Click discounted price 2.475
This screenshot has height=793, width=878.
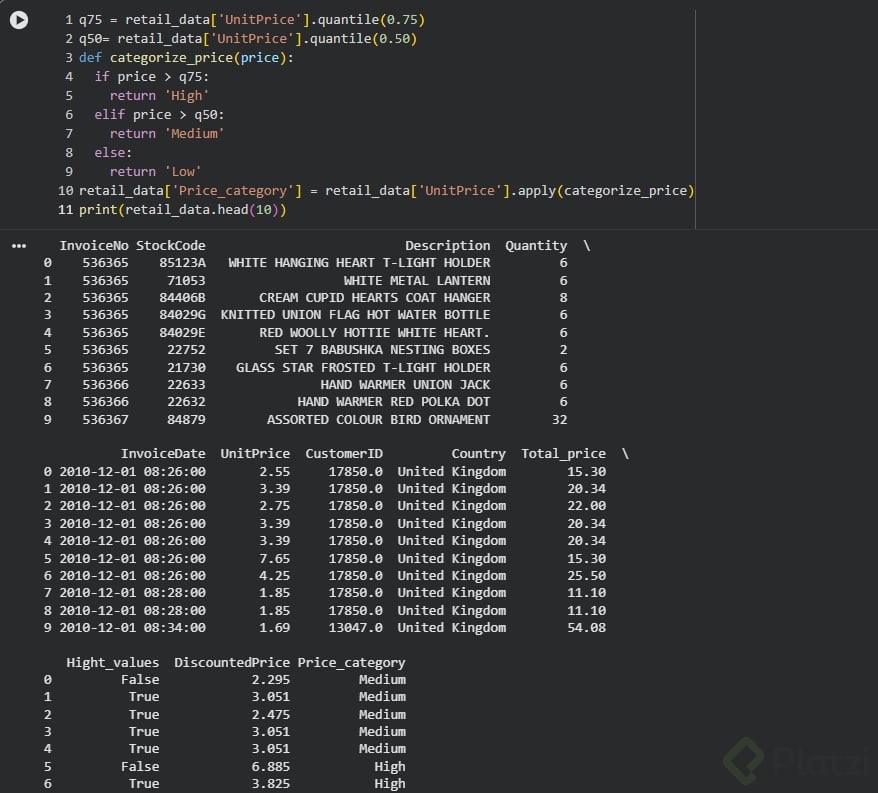click(270, 715)
